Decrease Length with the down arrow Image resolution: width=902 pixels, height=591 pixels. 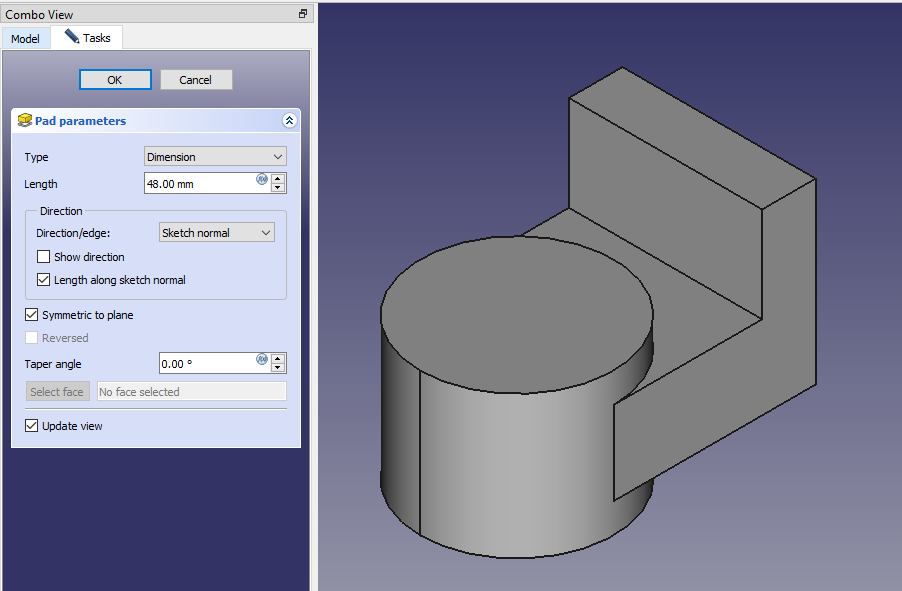point(278,188)
